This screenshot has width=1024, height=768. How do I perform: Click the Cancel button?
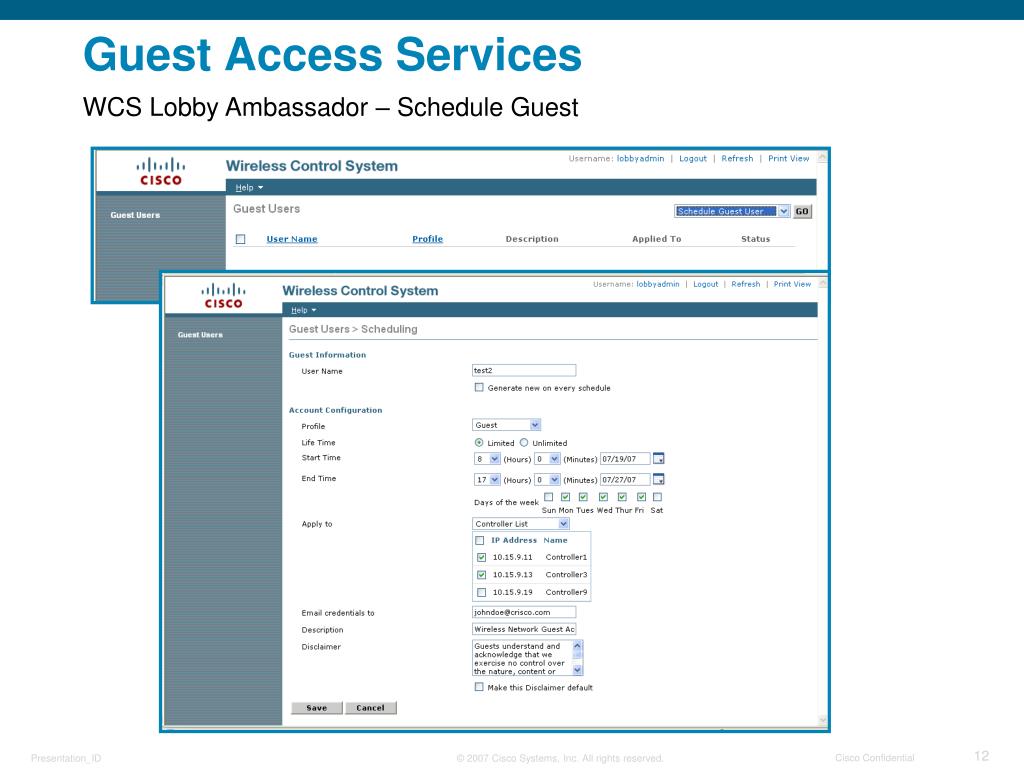click(x=370, y=708)
